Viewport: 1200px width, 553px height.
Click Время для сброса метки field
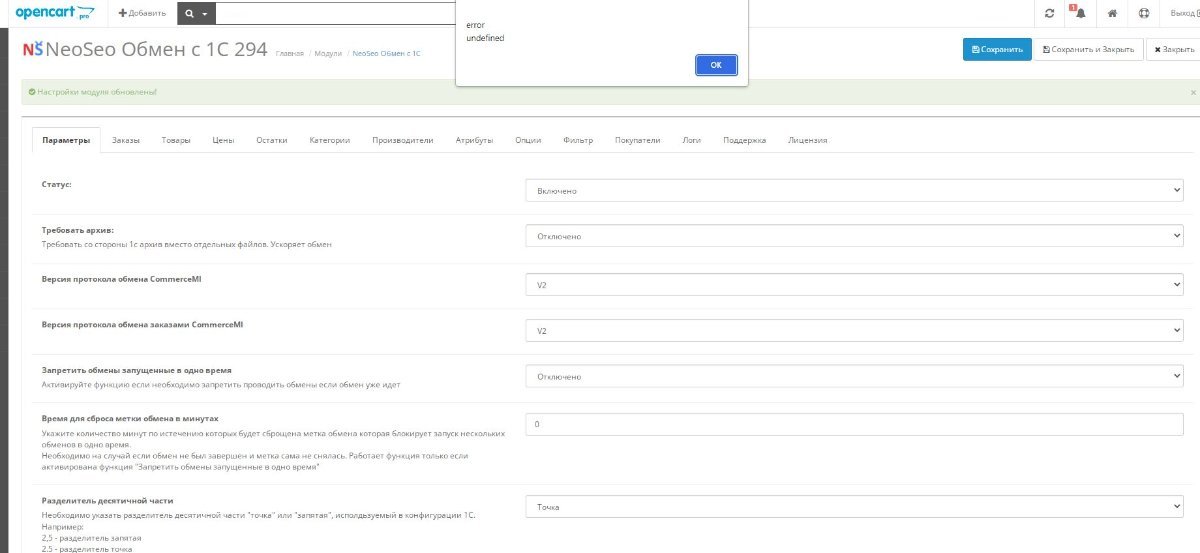(855, 424)
